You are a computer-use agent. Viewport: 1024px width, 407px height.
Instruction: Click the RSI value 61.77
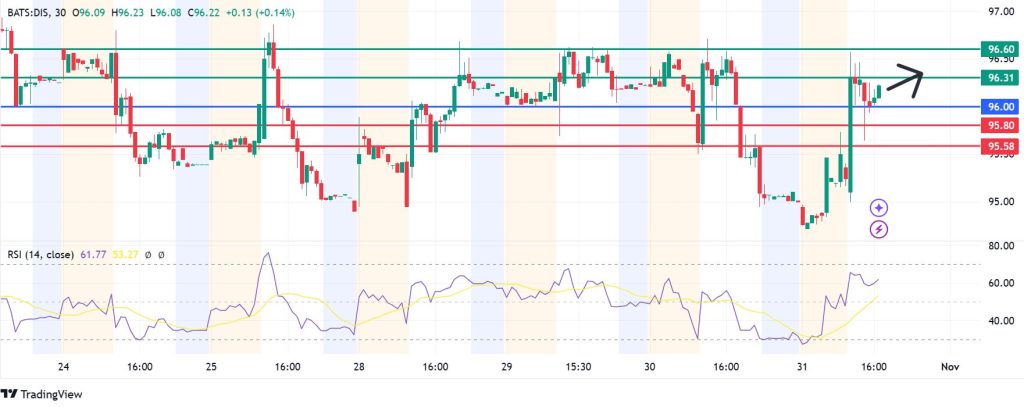pos(94,254)
